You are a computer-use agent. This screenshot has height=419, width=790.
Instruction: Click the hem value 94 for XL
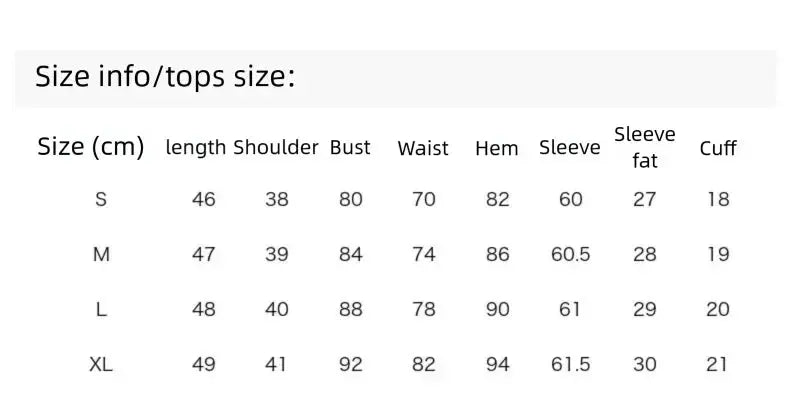[498, 364]
